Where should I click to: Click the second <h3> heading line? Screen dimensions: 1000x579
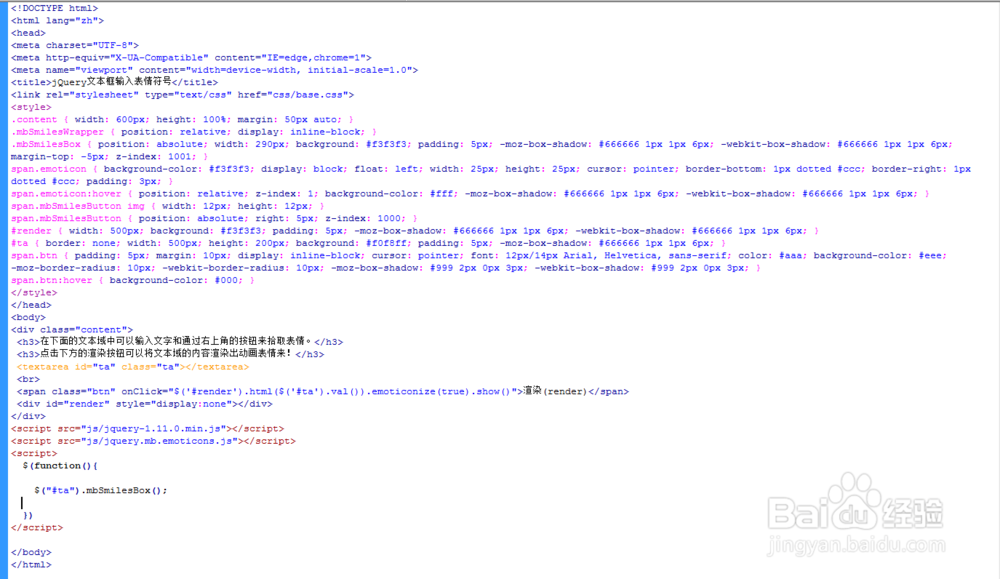pos(170,354)
